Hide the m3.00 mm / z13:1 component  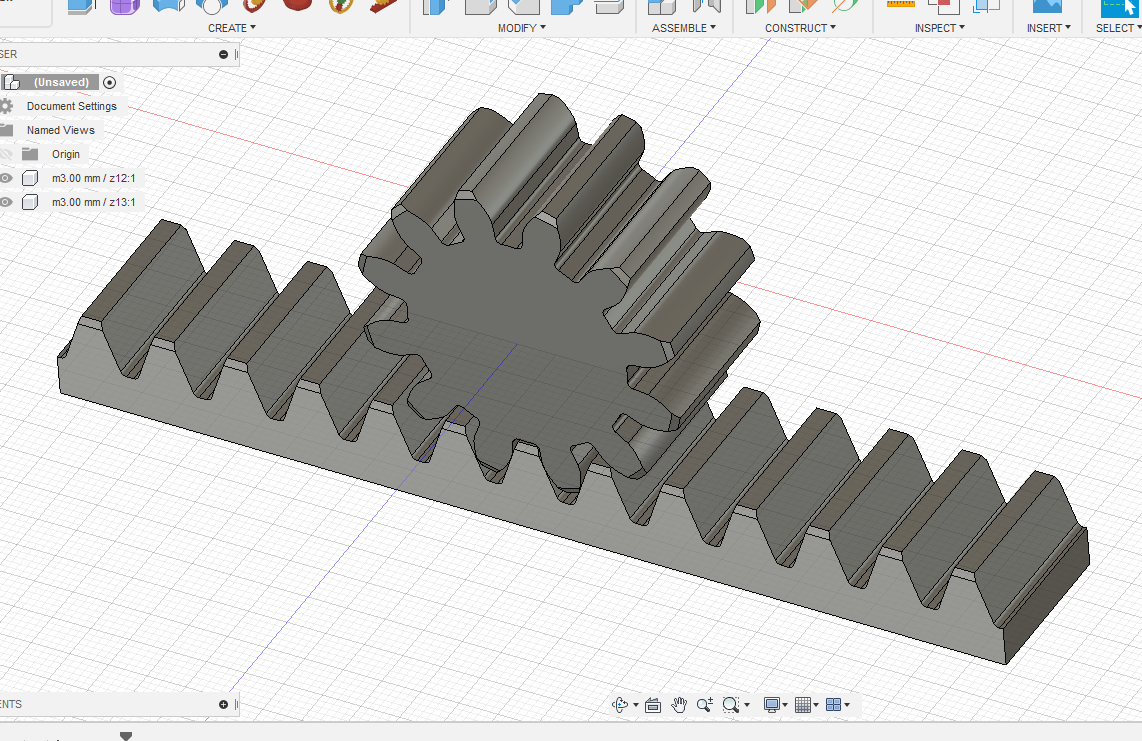6,202
